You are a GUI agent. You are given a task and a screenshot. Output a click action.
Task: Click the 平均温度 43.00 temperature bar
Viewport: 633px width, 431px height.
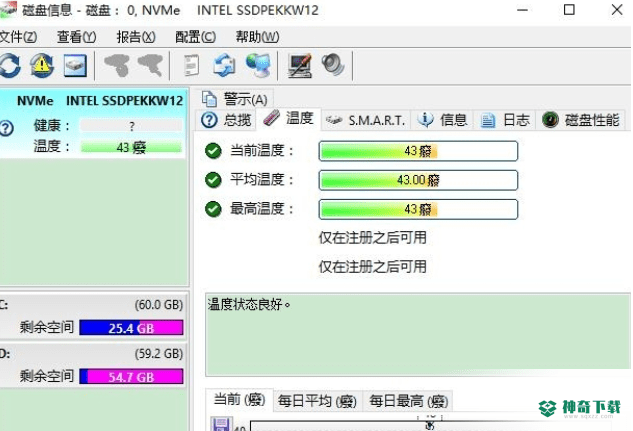pos(418,180)
